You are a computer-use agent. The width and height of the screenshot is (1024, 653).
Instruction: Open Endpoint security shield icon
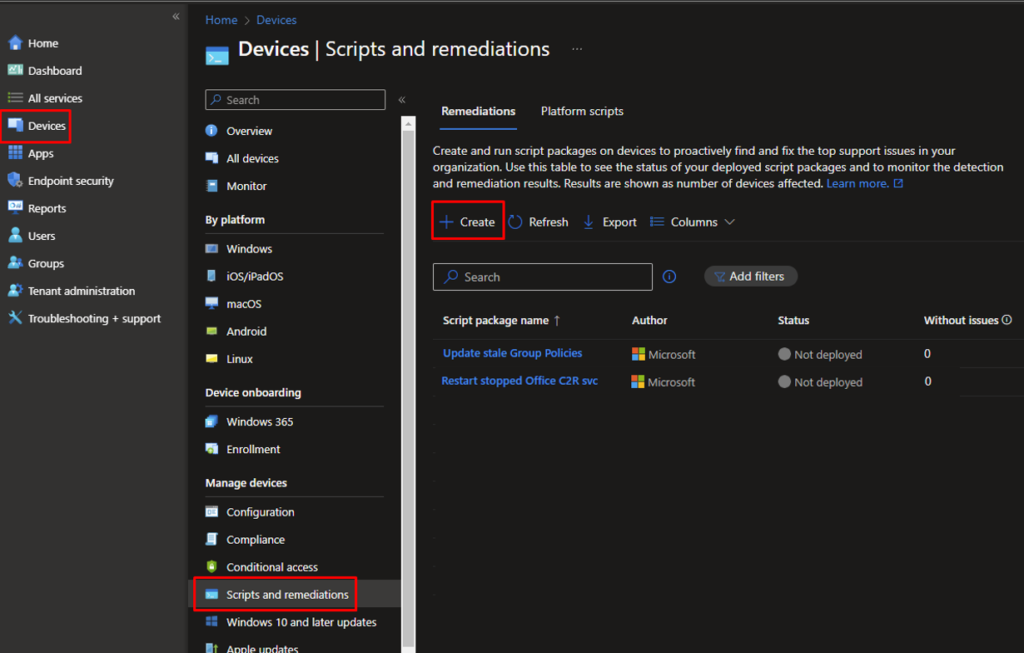pos(15,180)
